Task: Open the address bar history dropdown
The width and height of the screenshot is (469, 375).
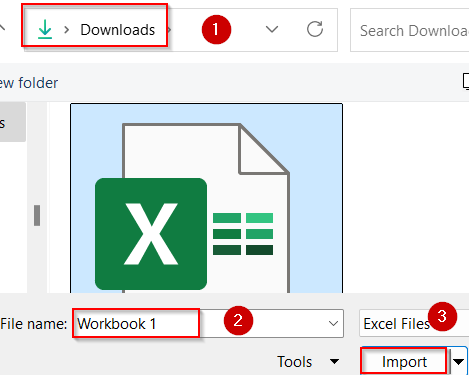Action: (272, 30)
